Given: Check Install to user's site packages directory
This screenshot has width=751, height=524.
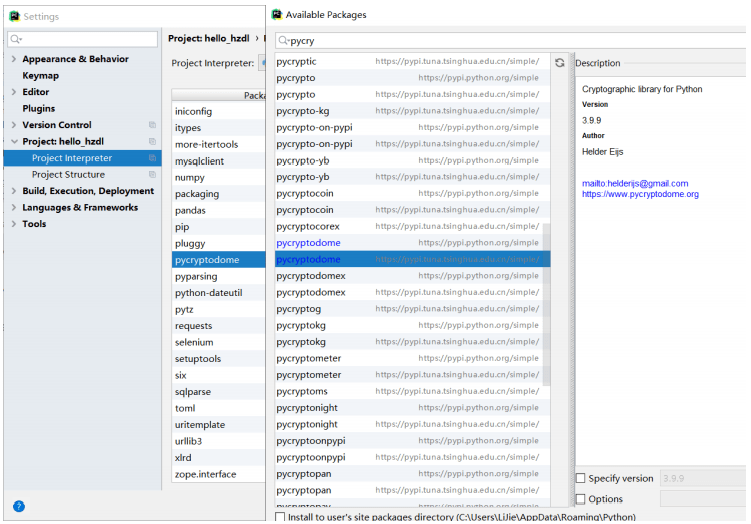Looking at the screenshot, I should click(280, 517).
